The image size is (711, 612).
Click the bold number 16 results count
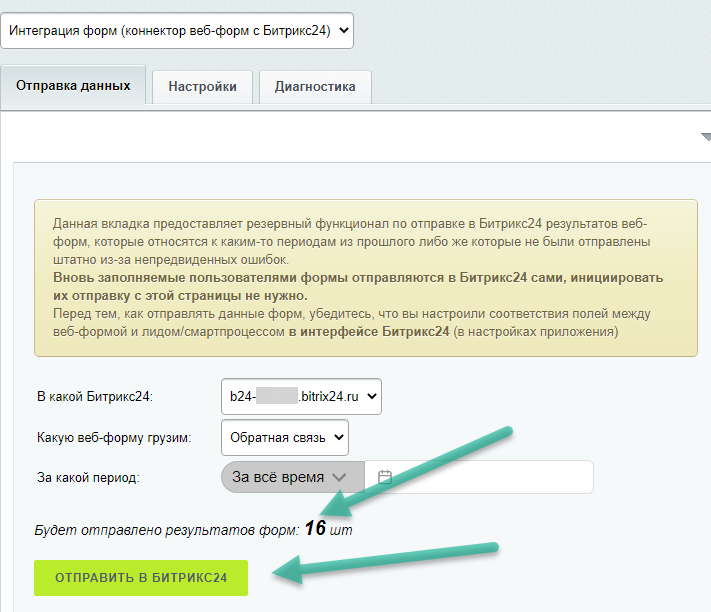pos(316,528)
